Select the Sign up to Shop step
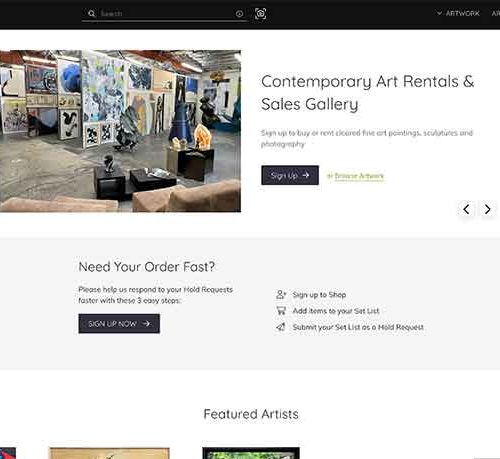 [x=319, y=295]
